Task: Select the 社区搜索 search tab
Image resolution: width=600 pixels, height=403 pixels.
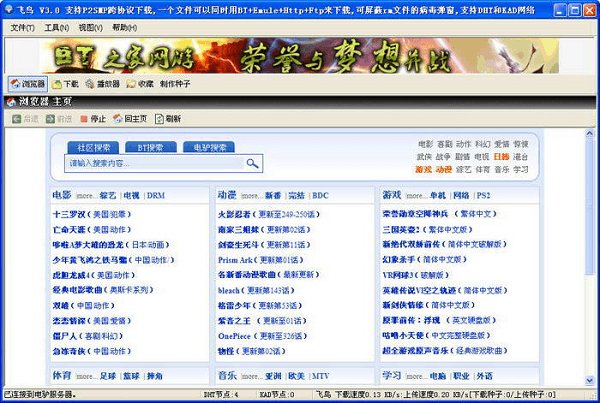Action: pos(93,147)
